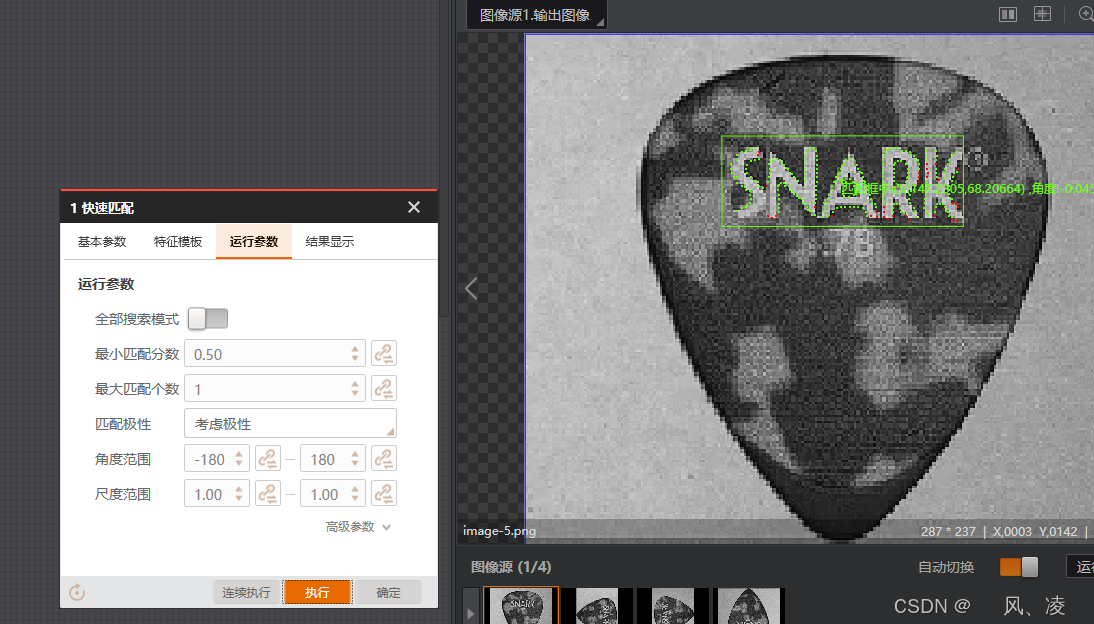Open the 匹配极性 dropdown

[290, 424]
